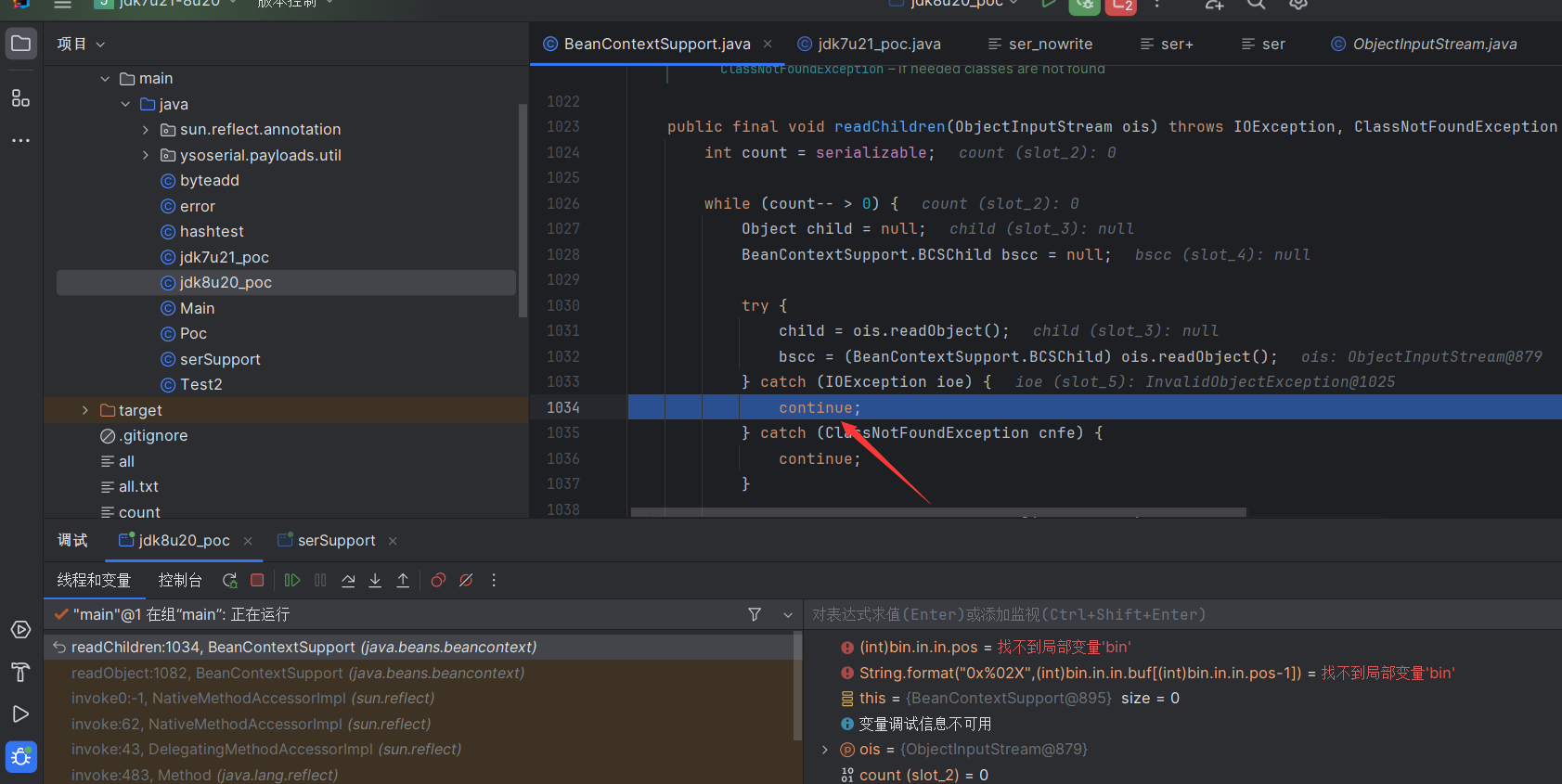Open the Build hammer tool window
The image size is (1562, 784).
[x=20, y=672]
